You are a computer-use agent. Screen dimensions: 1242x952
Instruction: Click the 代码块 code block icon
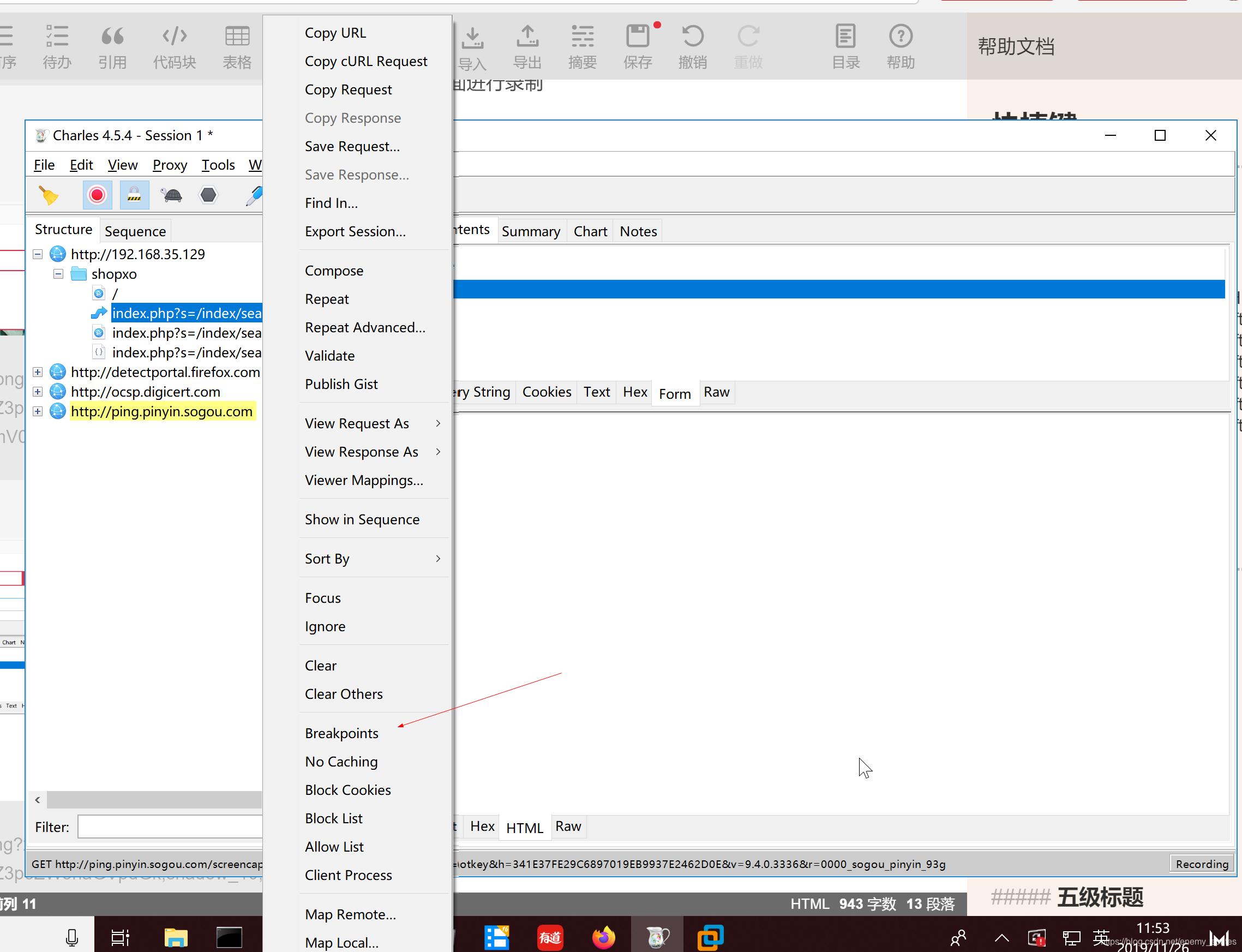[175, 47]
